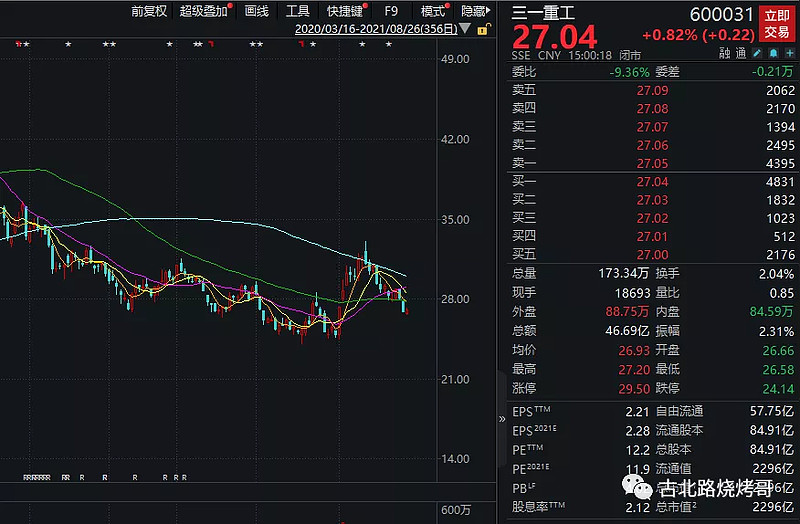The image size is (800, 524).
Task: Select the 卖一 27.05 ask row
Action: (653, 163)
